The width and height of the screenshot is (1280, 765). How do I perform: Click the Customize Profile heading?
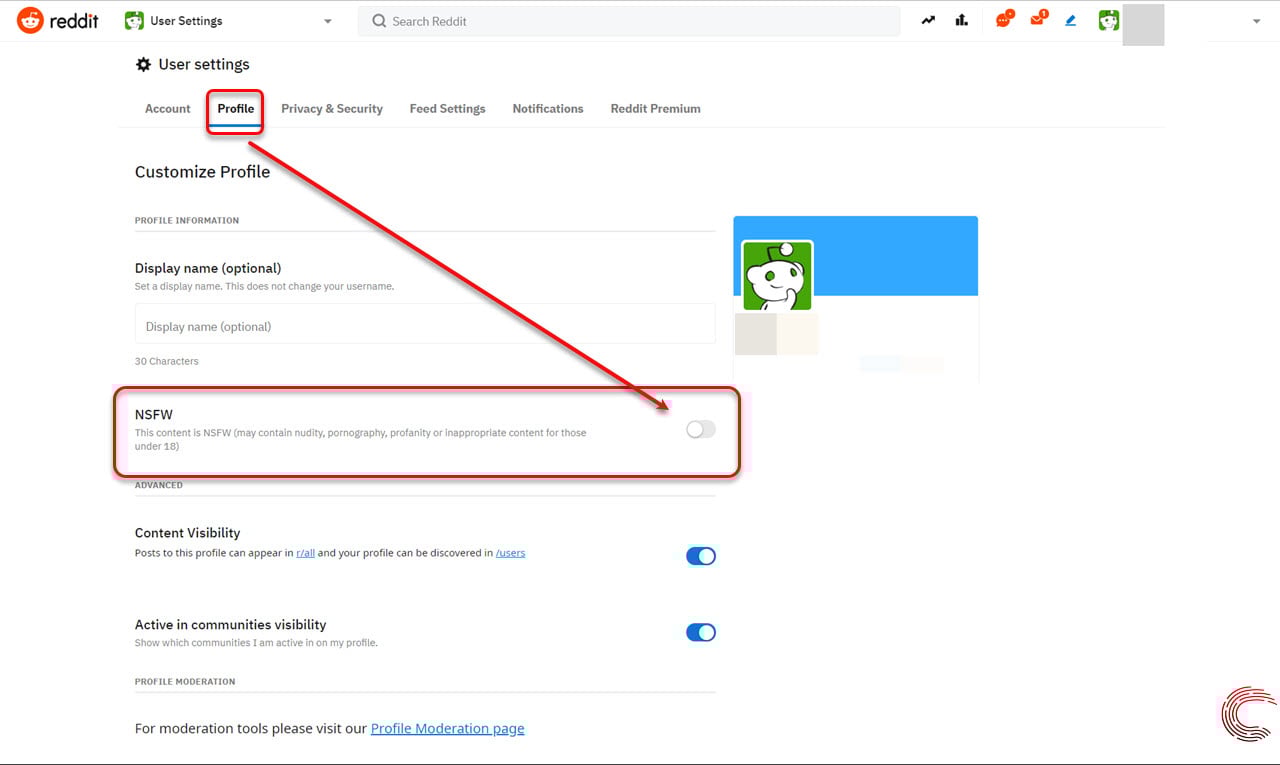point(203,172)
